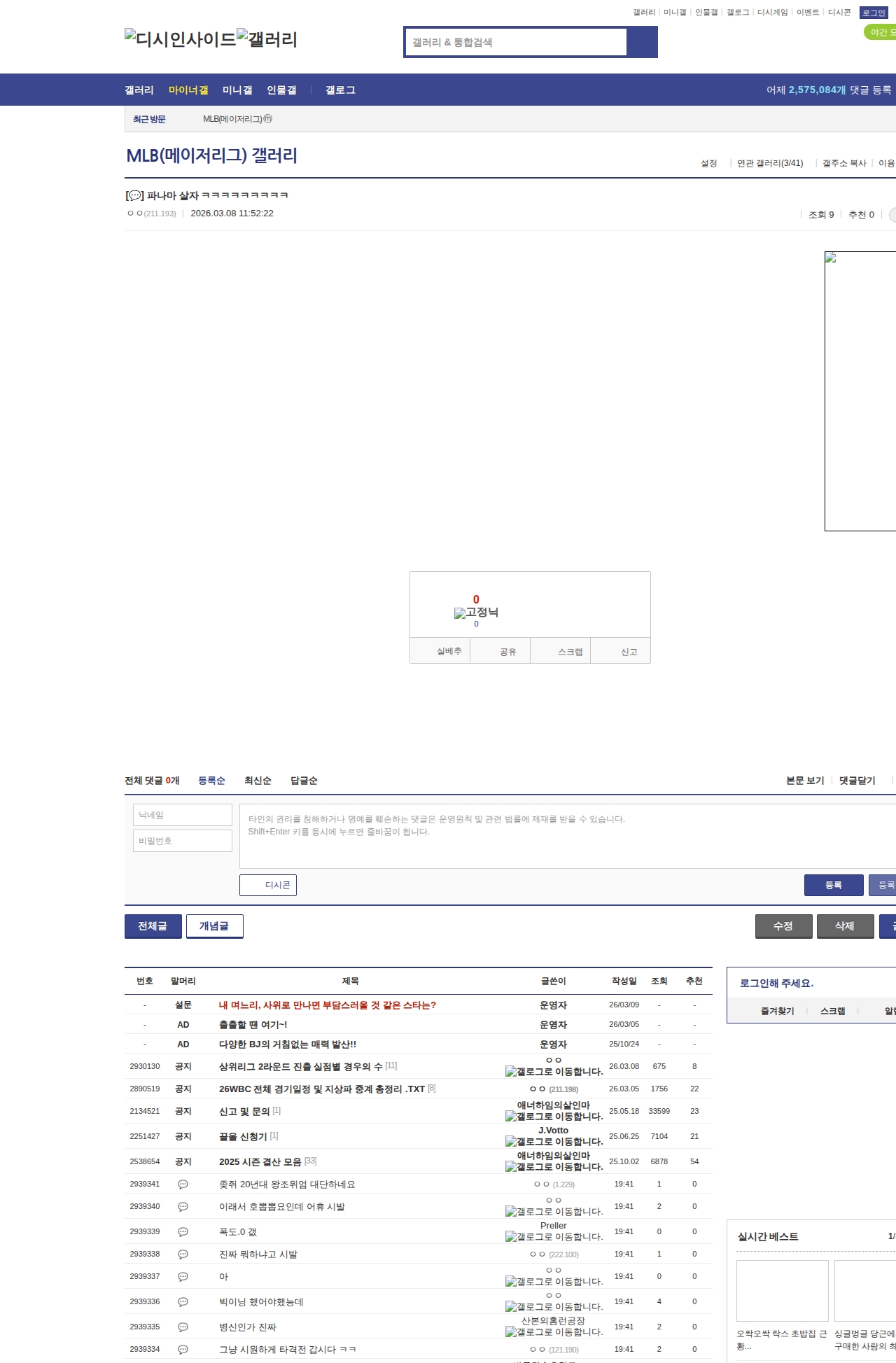Screen dimensions: 896x1363
Task: Click the blue search button beside the search box
Action: (x=642, y=42)
